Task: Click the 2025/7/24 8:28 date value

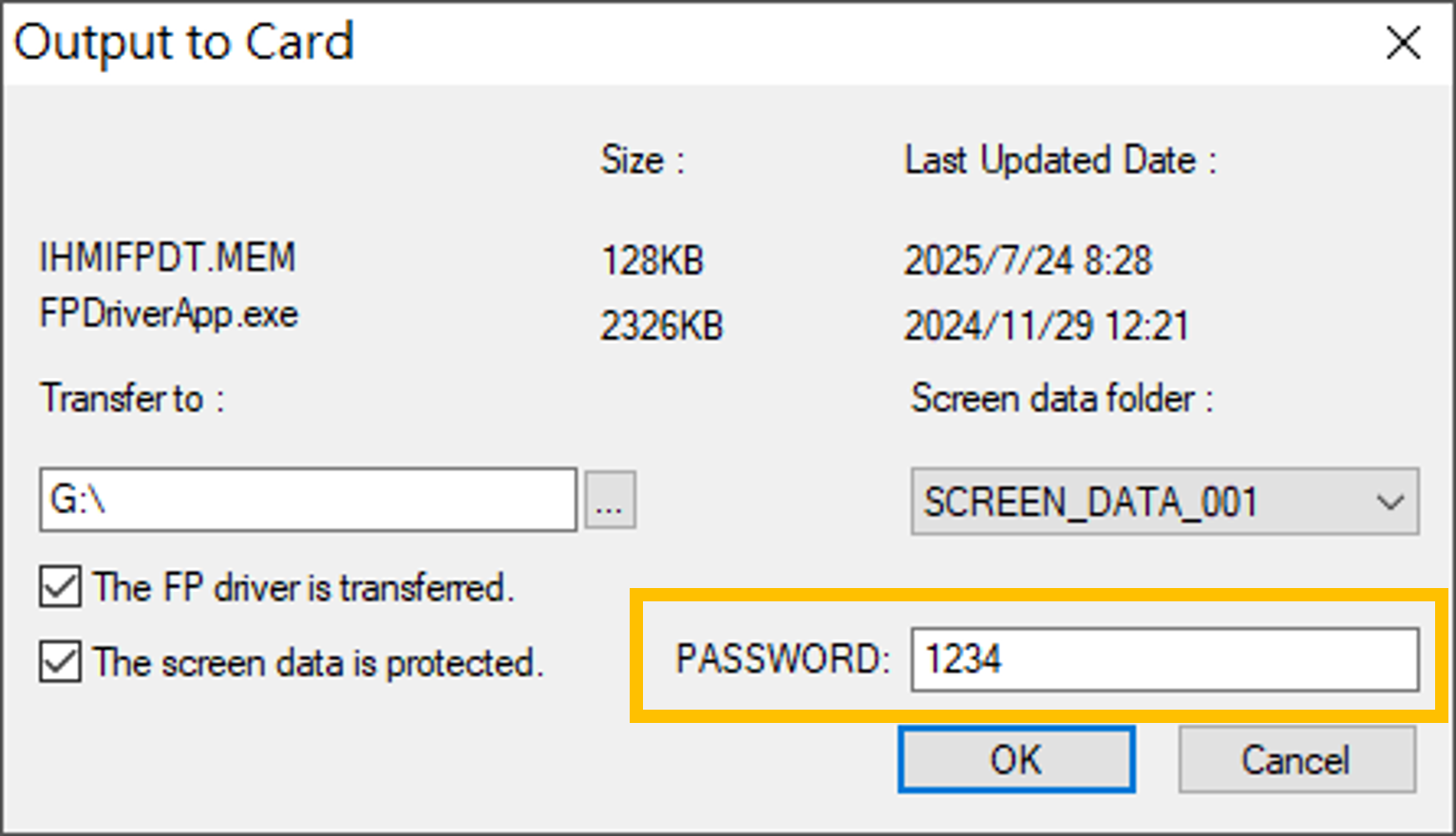Action: (x=1028, y=260)
